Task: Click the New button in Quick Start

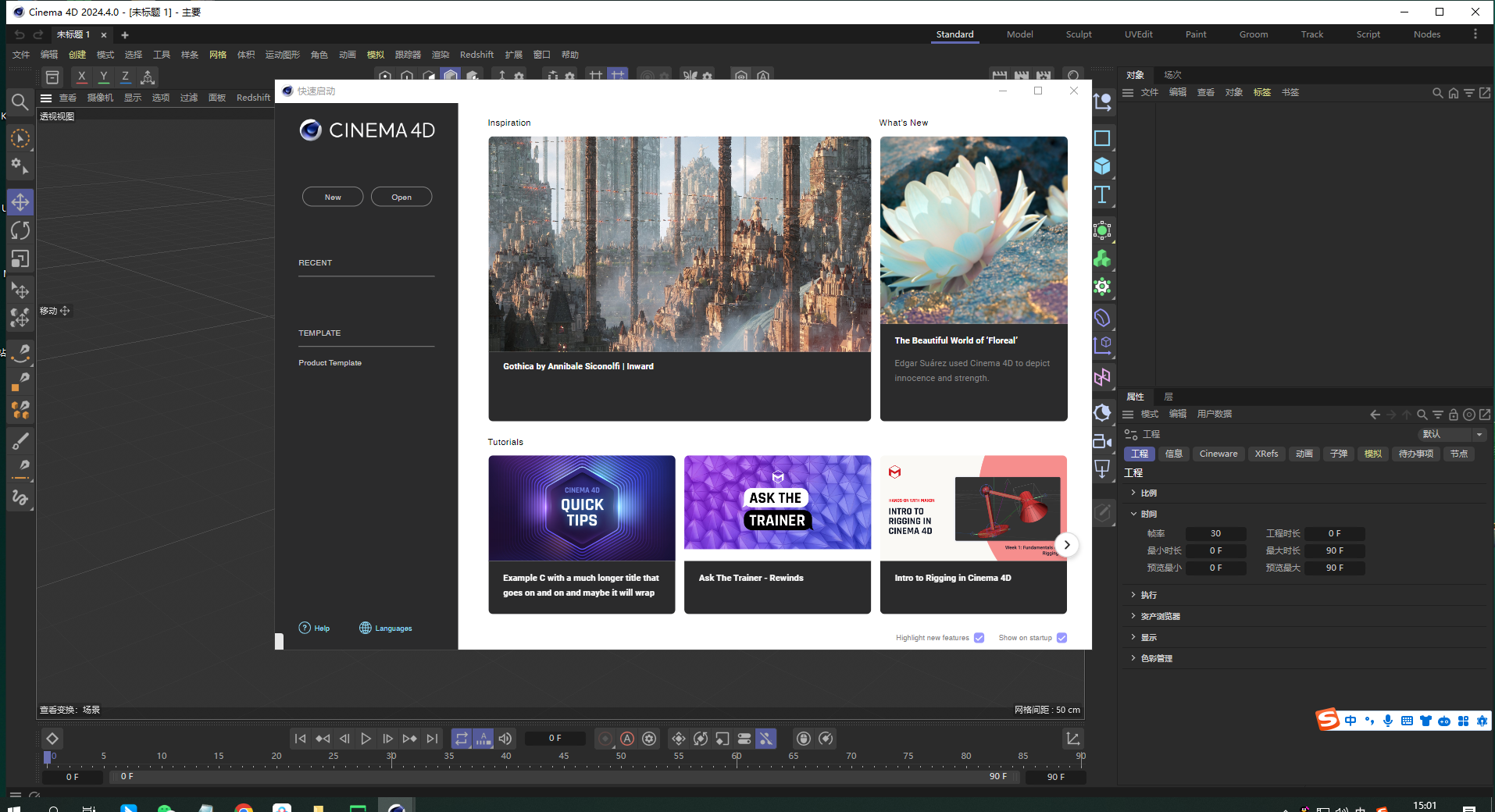Action: [x=332, y=197]
